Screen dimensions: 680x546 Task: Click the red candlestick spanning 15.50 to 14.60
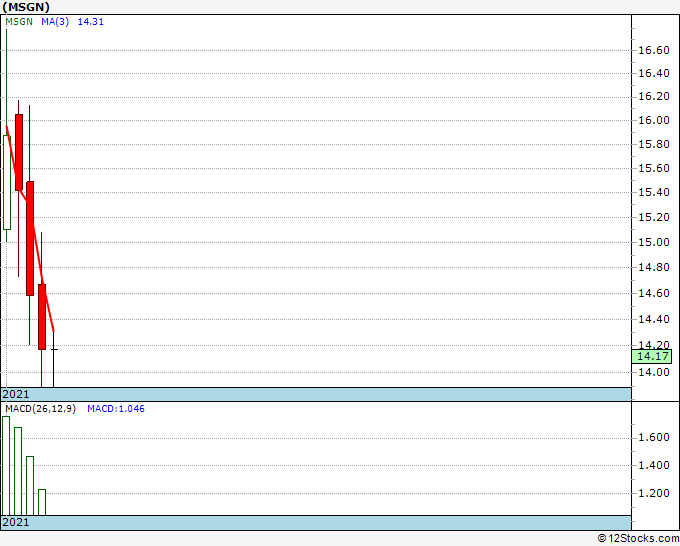[x=30, y=239]
